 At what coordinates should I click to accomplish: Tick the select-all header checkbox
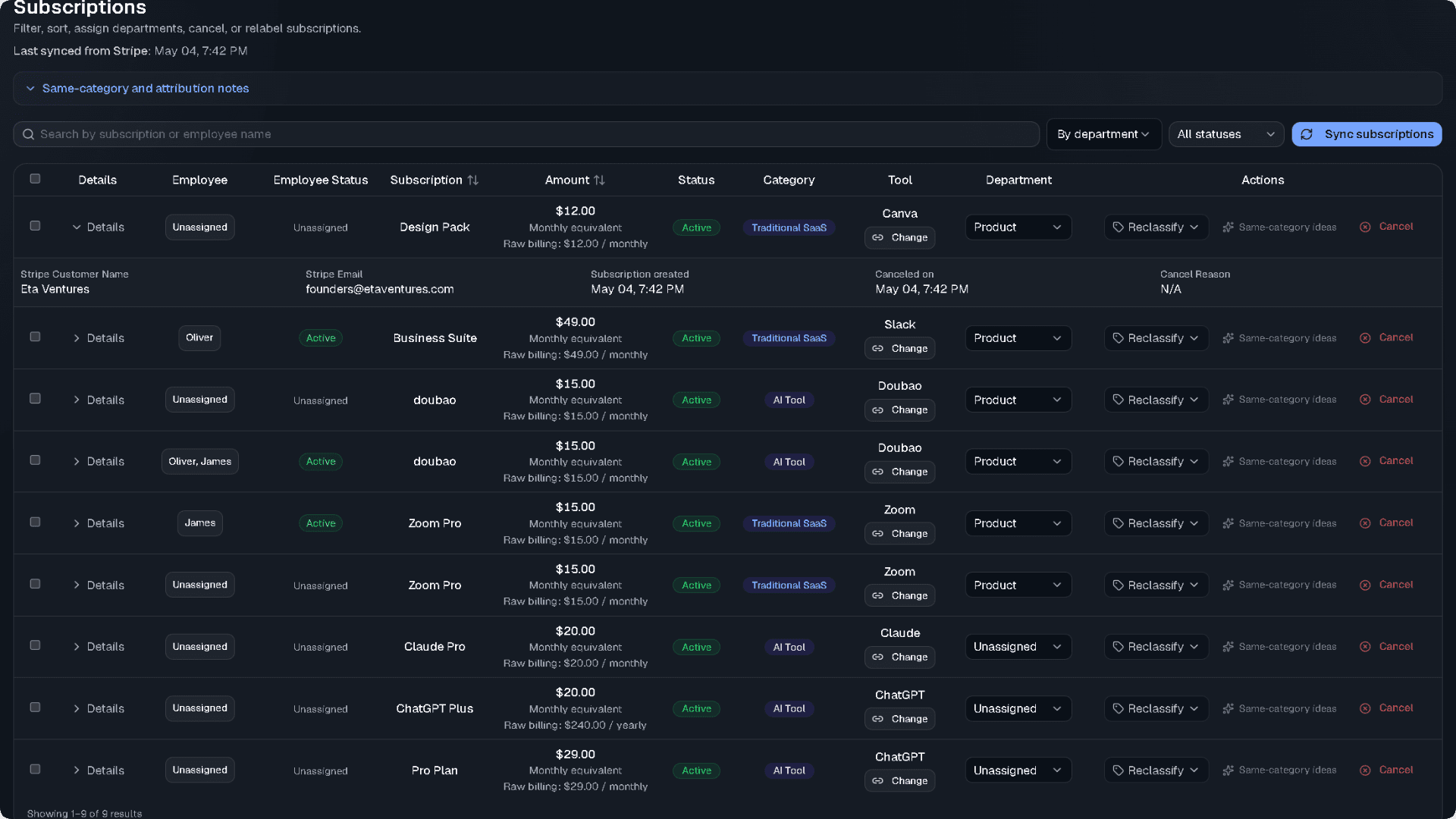(x=35, y=179)
